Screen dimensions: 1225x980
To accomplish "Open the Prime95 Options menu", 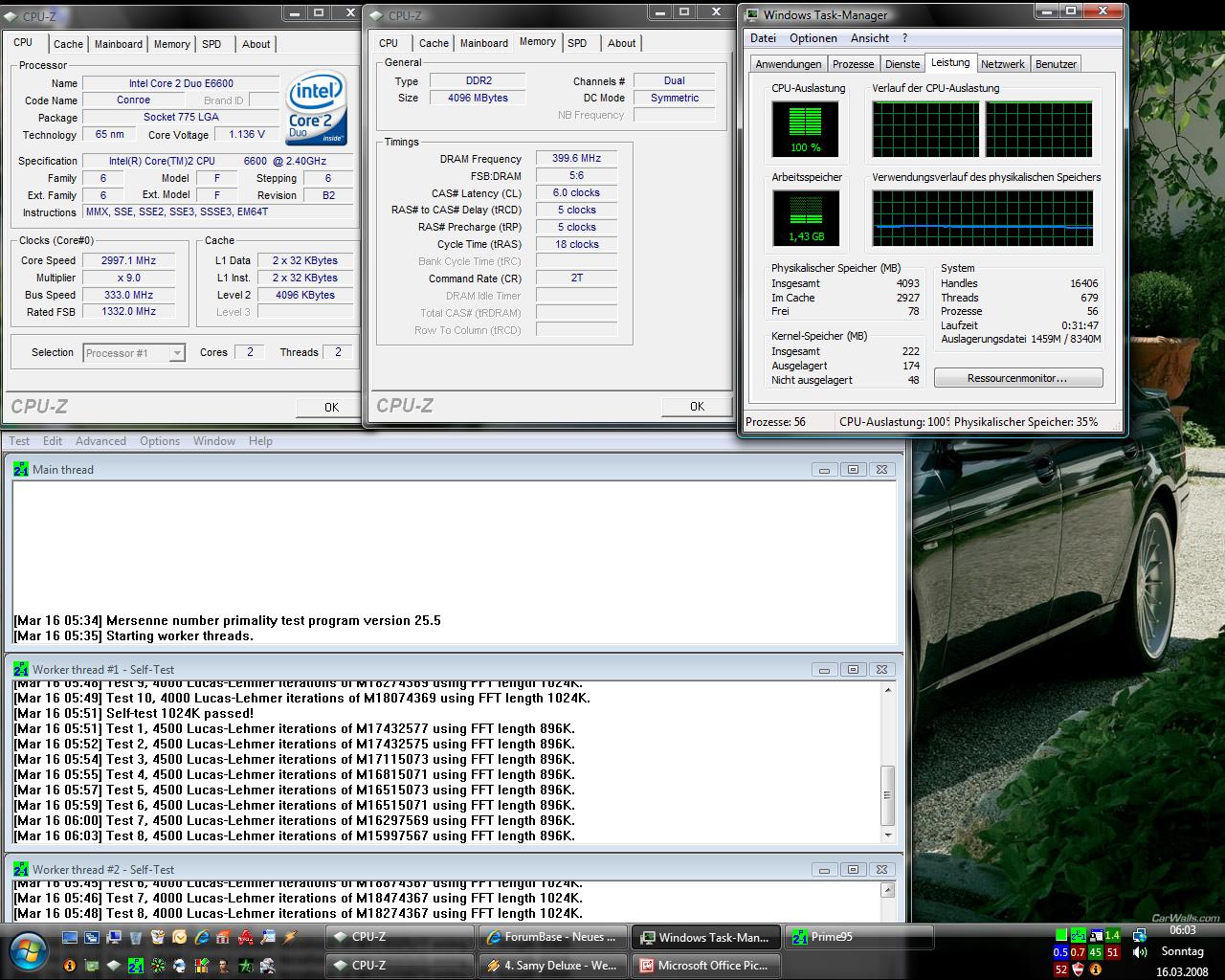I will click(x=160, y=441).
